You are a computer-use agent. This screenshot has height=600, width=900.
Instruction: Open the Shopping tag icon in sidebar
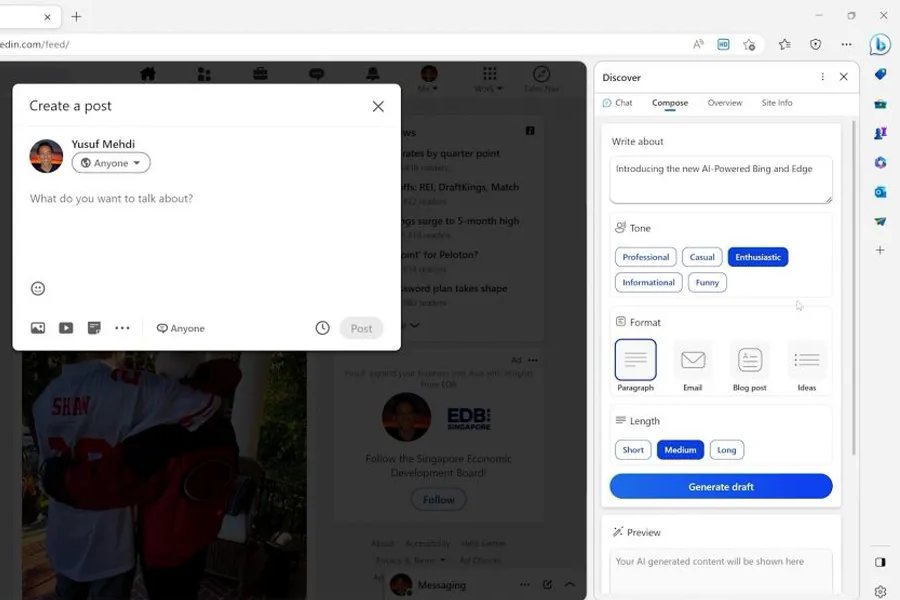point(880,74)
